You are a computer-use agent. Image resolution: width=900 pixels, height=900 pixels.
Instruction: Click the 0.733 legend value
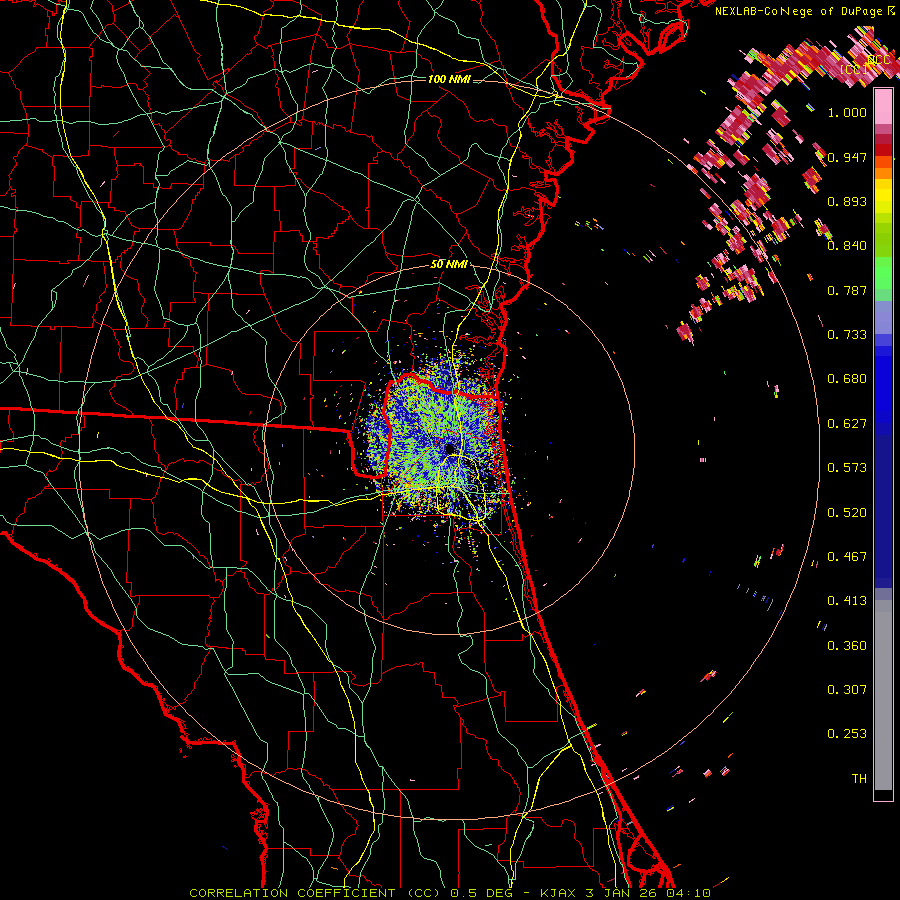click(847, 335)
